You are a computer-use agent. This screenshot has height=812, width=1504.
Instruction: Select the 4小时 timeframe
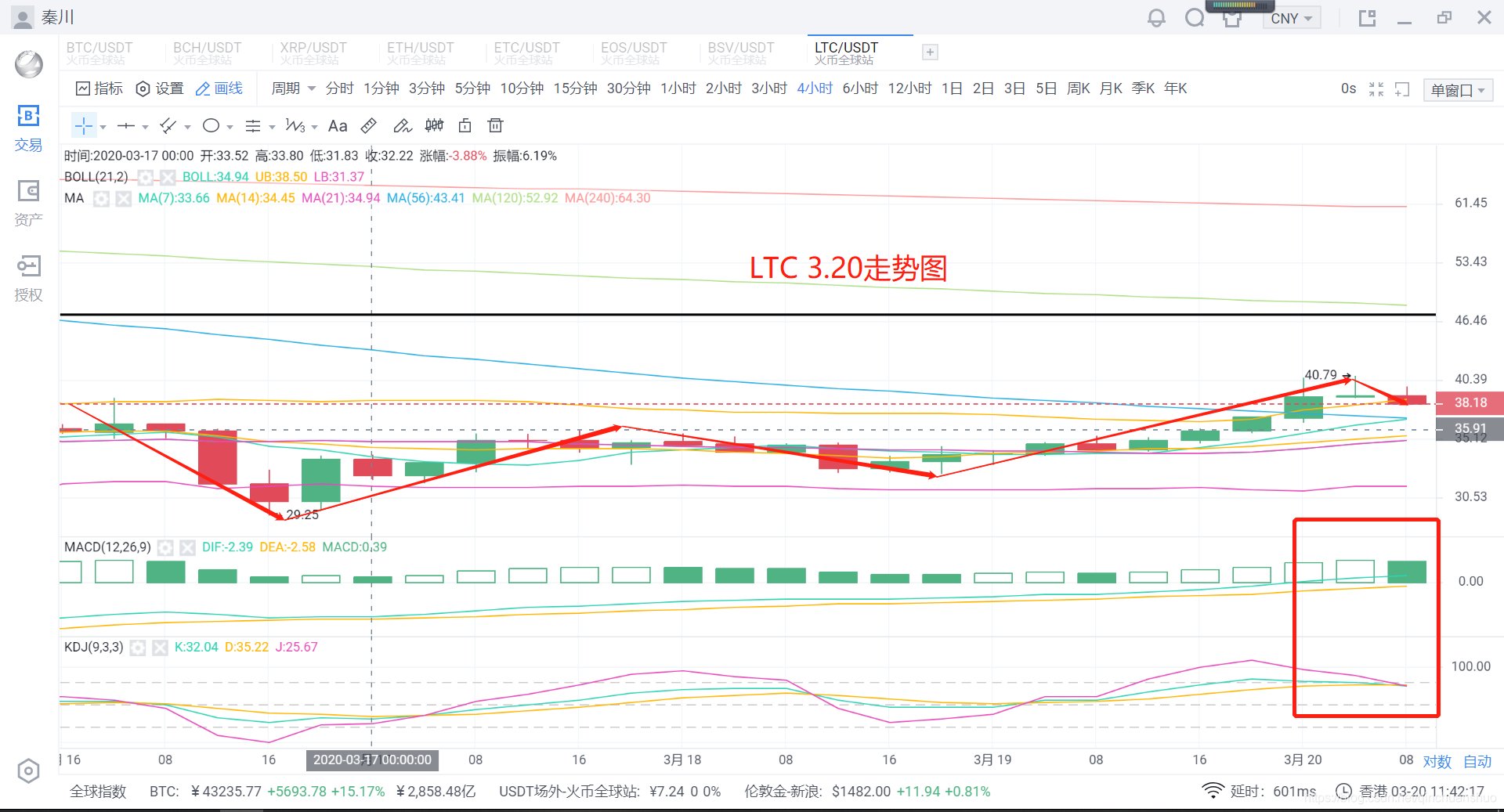(x=815, y=88)
